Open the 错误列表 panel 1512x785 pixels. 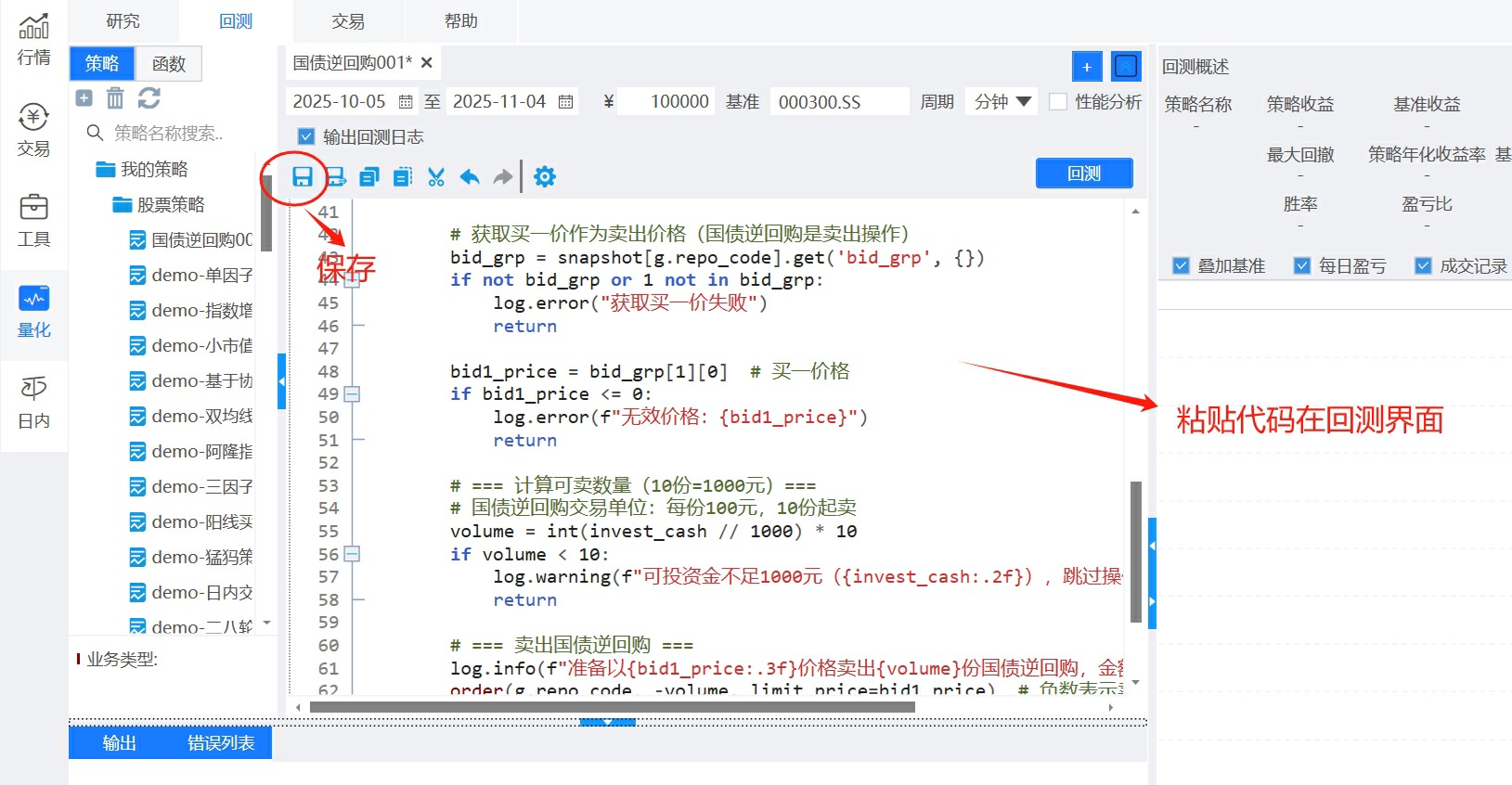[221, 742]
